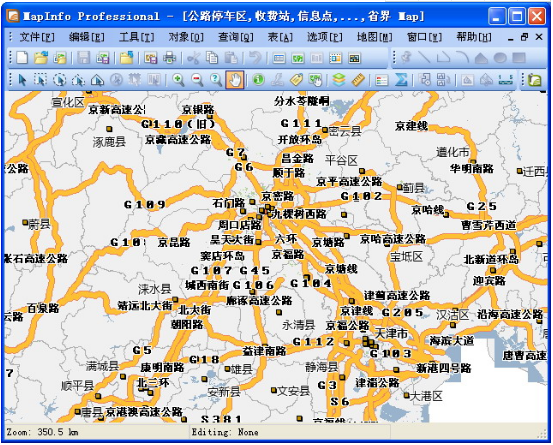Screen dimensions: 553x445
Task: Click the 京哈高速公路 road label
Action: click(393, 239)
